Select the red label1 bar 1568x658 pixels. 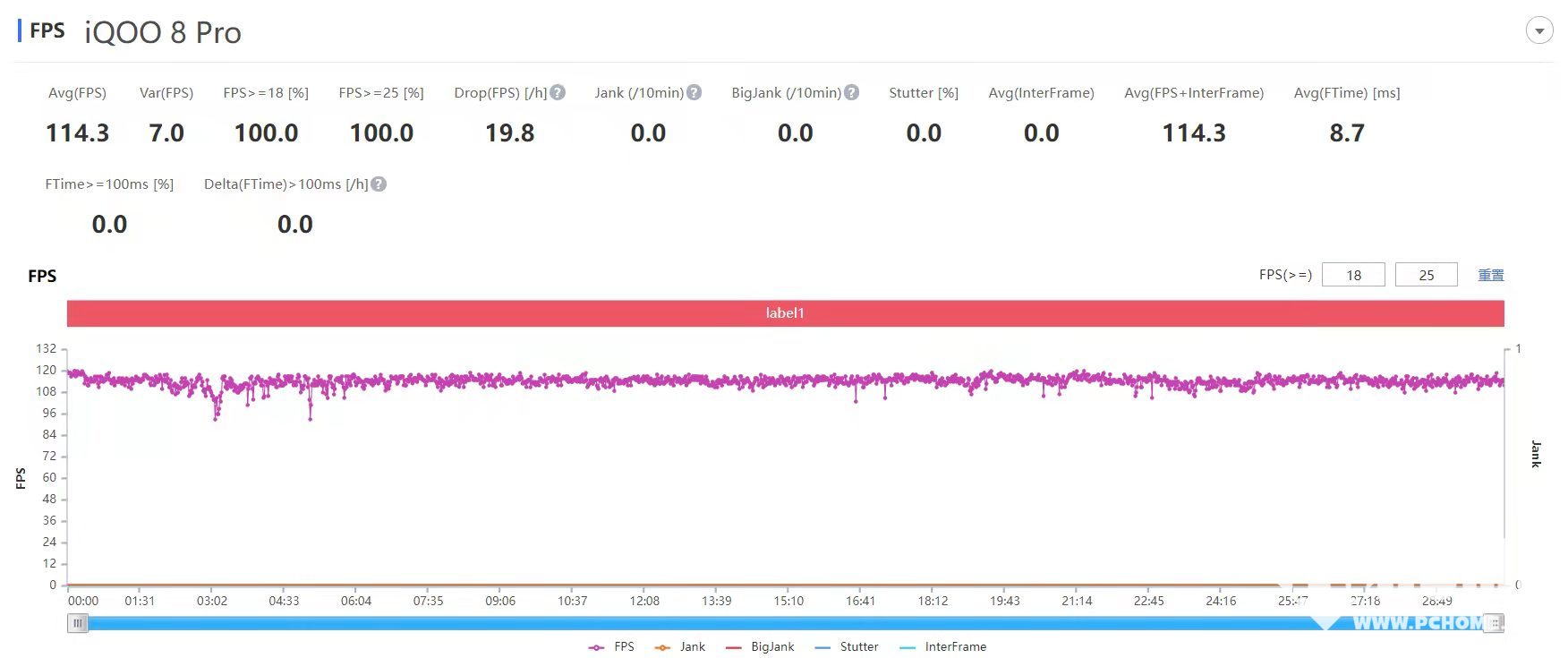[x=785, y=313]
